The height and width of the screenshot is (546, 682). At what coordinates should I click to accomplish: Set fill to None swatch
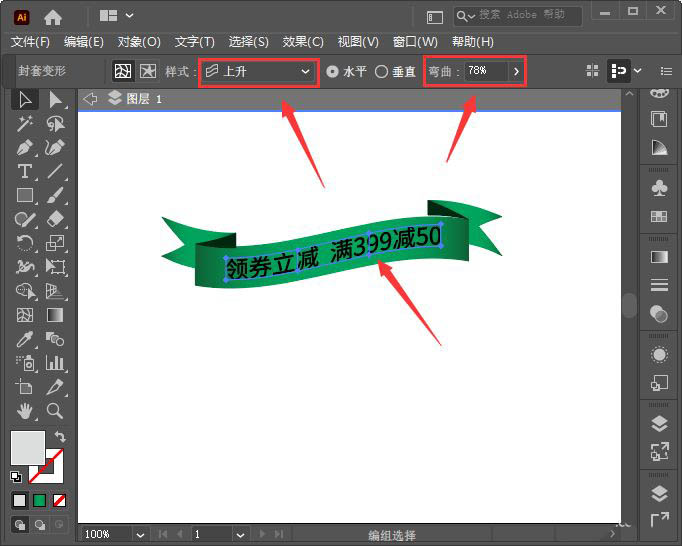pos(60,500)
